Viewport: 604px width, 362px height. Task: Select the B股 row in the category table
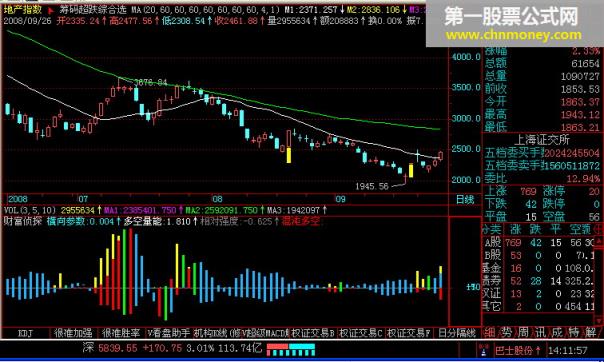point(538,255)
